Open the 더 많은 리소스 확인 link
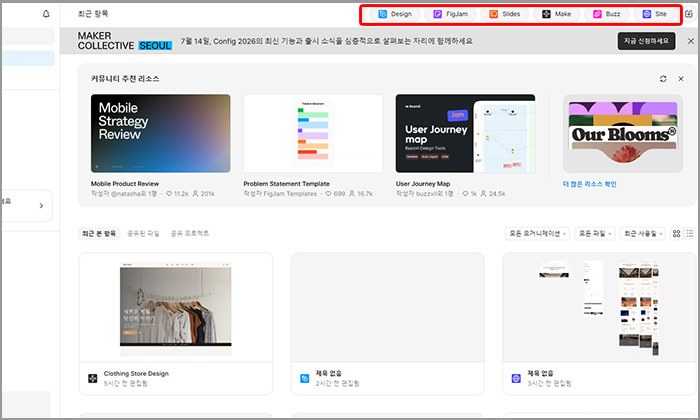The height and width of the screenshot is (420, 700). pyautogui.click(x=589, y=184)
